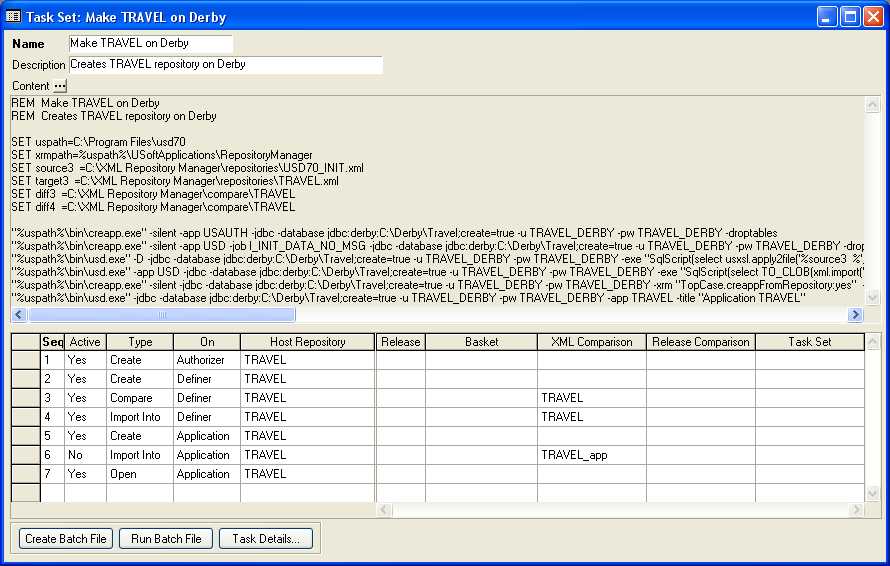Click the Task Set column header
The width and height of the screenshot is (890, 566).
(810, 342)
